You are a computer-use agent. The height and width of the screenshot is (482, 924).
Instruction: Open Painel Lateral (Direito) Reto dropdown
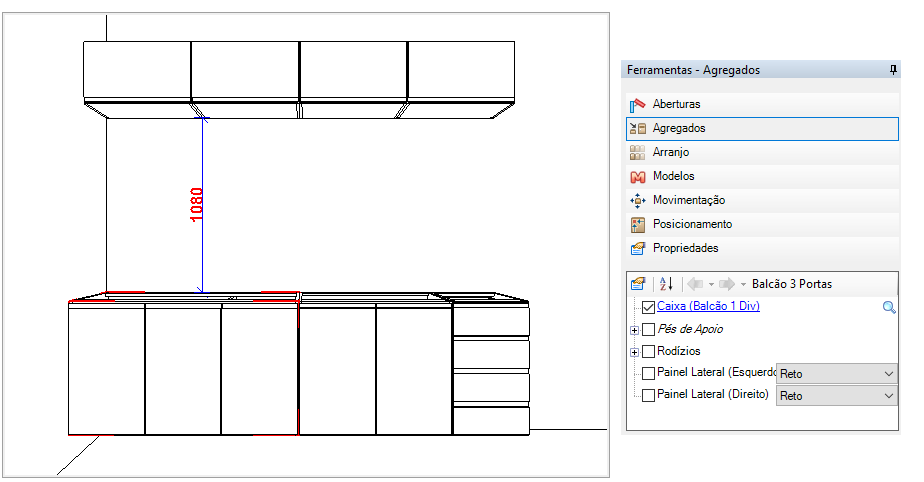pyautogui.click(x=837, y=396)
